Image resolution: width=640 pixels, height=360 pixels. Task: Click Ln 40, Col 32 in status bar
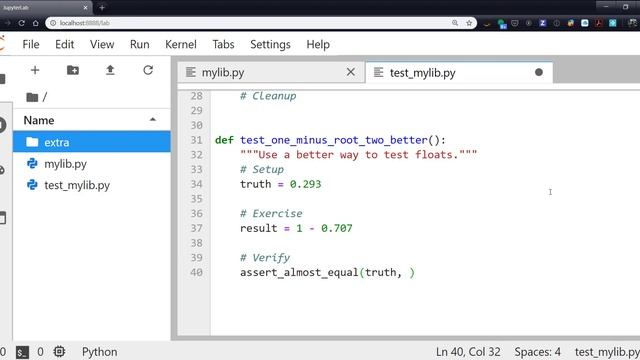tap(468, 352)
